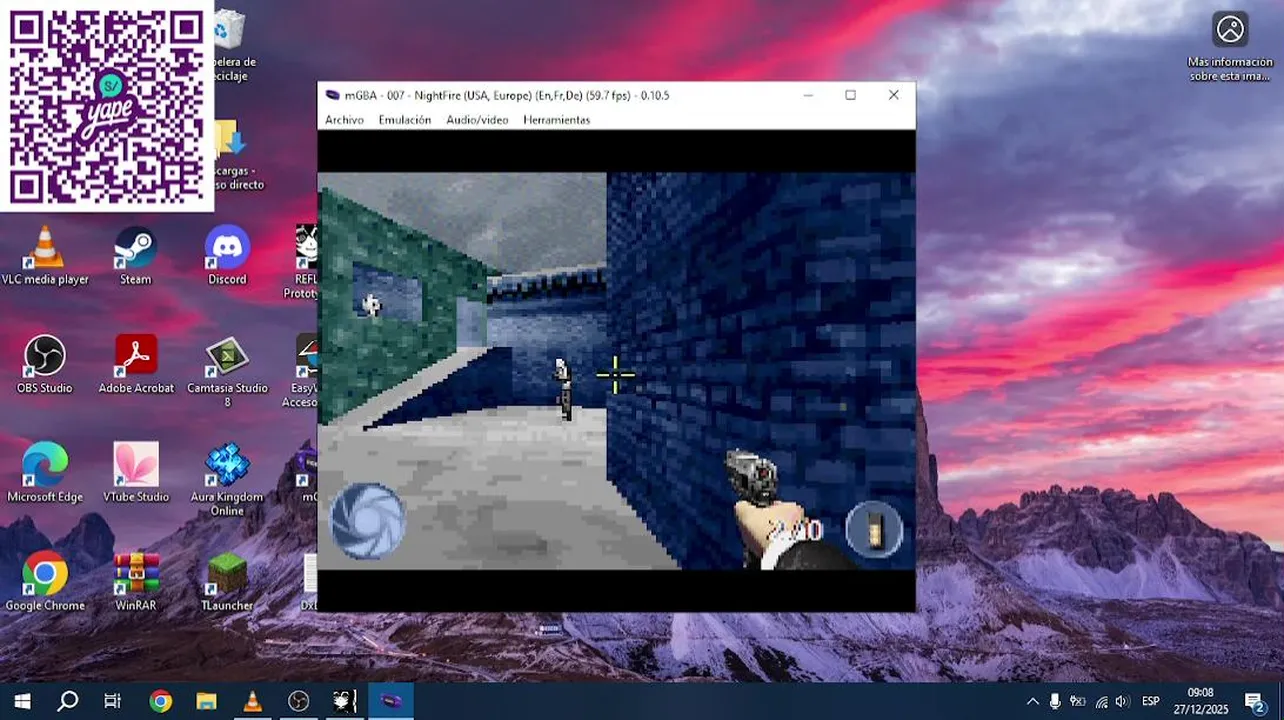The width and height of the screenshot is (1284, 720).
Task: Open the notification center icon
Action: point(1255,701)
